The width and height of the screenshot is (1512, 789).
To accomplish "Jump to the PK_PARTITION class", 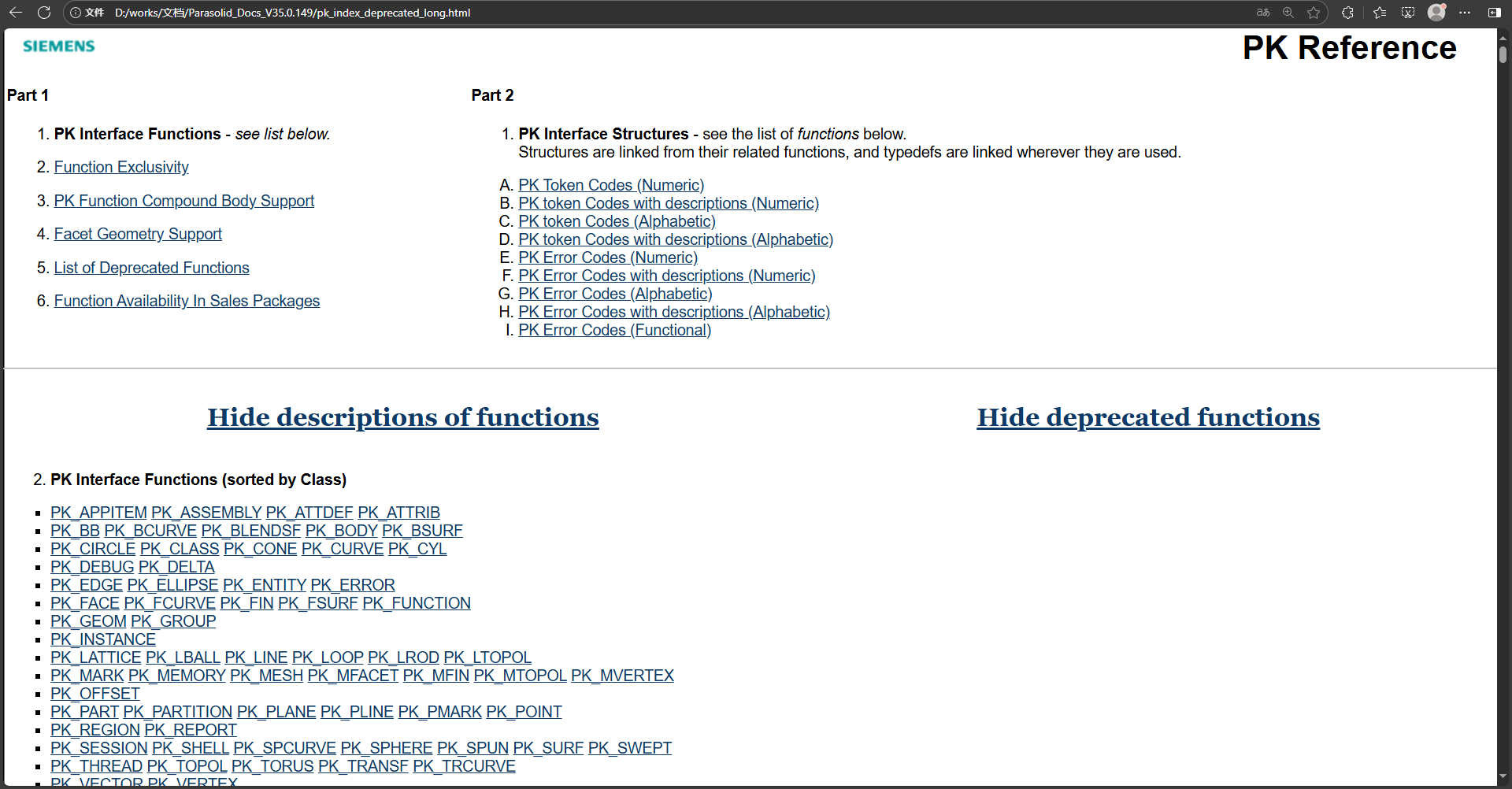I will [178, 712].
